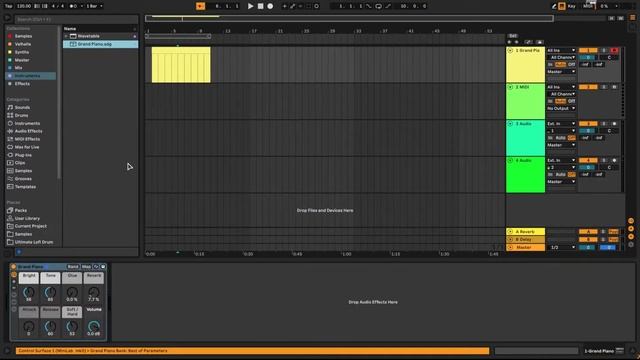The image size is (640, 360).
Task: Open the Templates category
Action: pos(25,187)
